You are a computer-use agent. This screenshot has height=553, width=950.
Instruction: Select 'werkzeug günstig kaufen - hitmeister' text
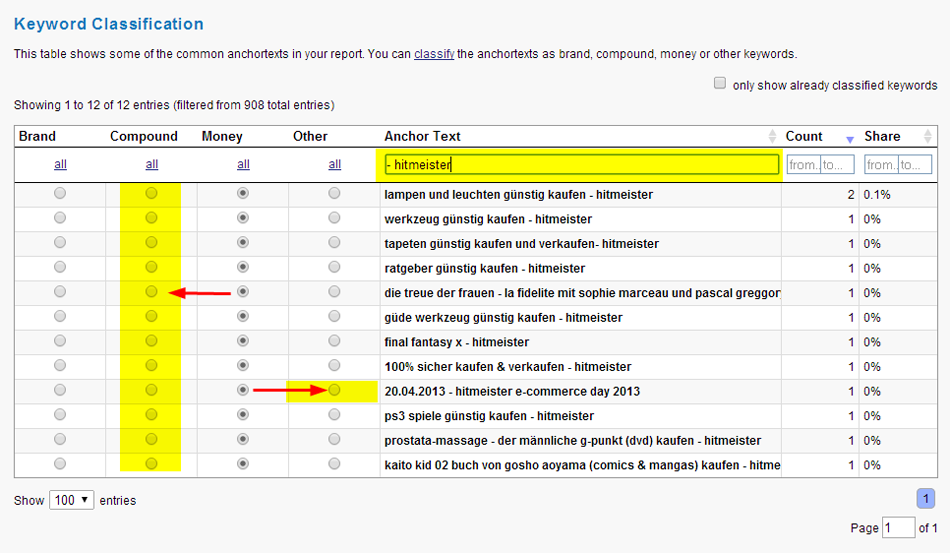[x=488, y=219]
